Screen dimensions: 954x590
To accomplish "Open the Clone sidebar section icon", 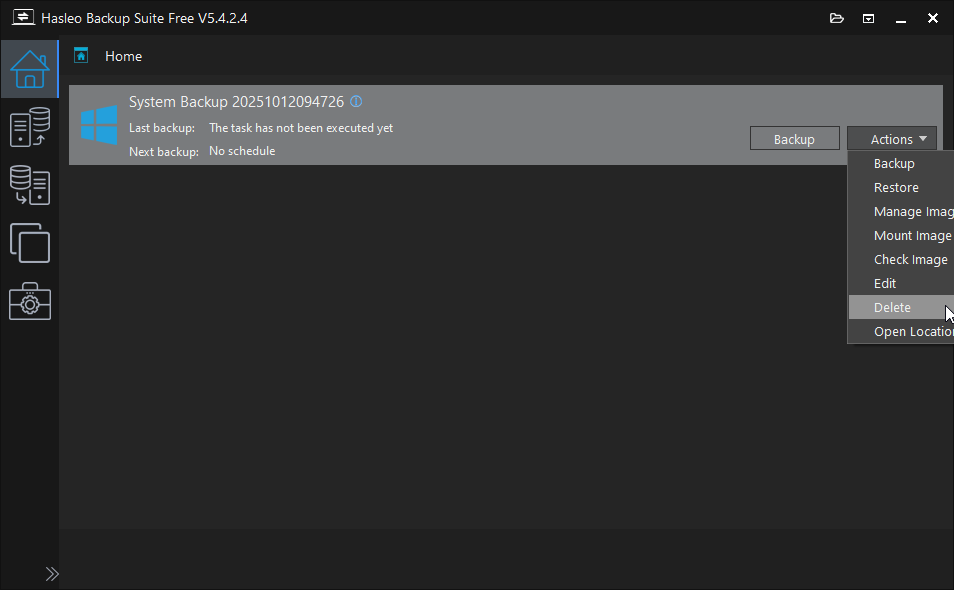I will tap(29, 243).
